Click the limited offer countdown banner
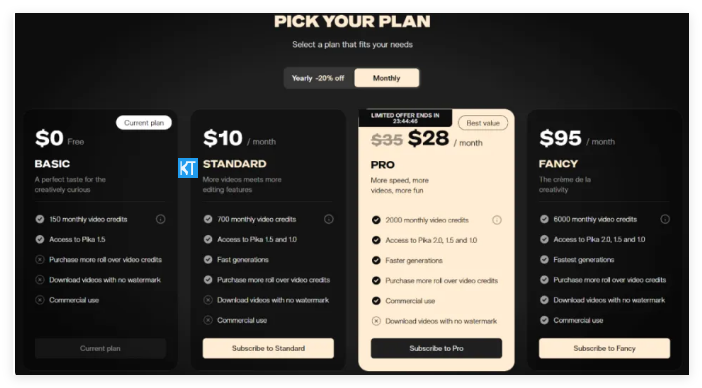This screenshot has height=388, width=702. [405, 118]
